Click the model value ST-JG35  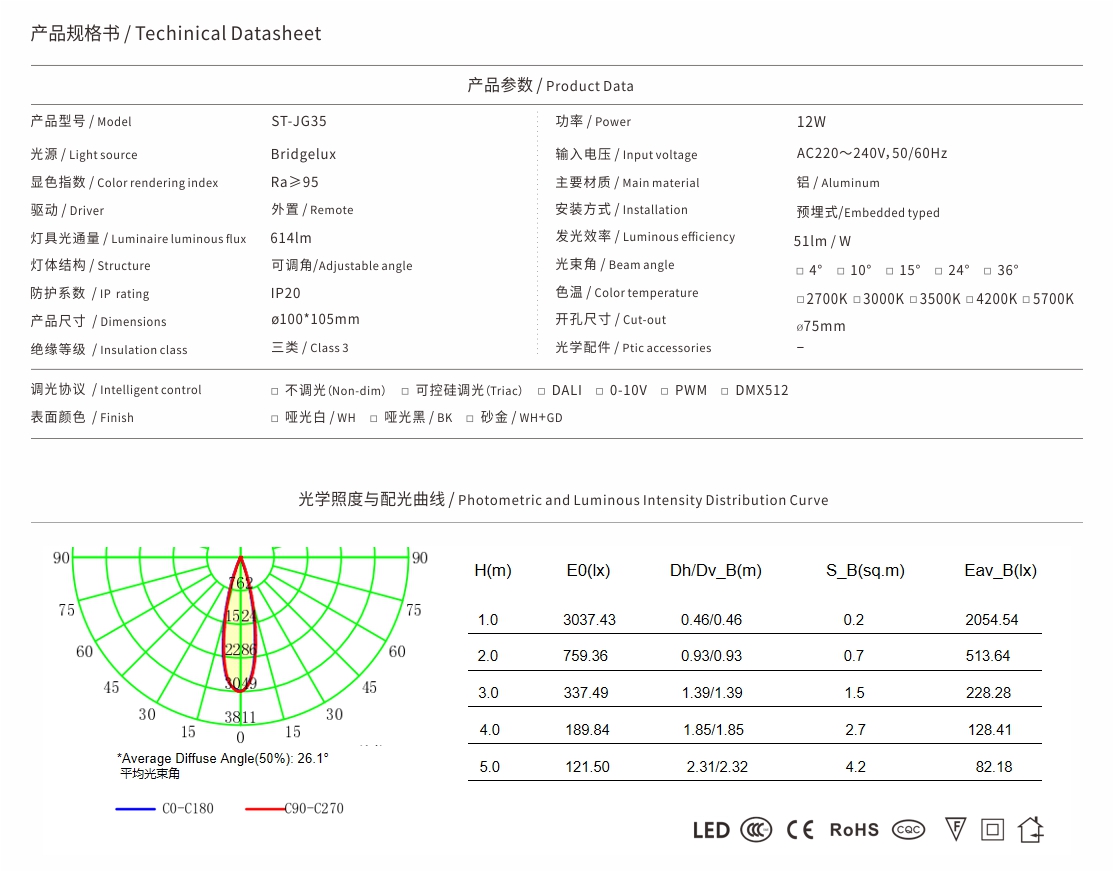tap(298, 121)
